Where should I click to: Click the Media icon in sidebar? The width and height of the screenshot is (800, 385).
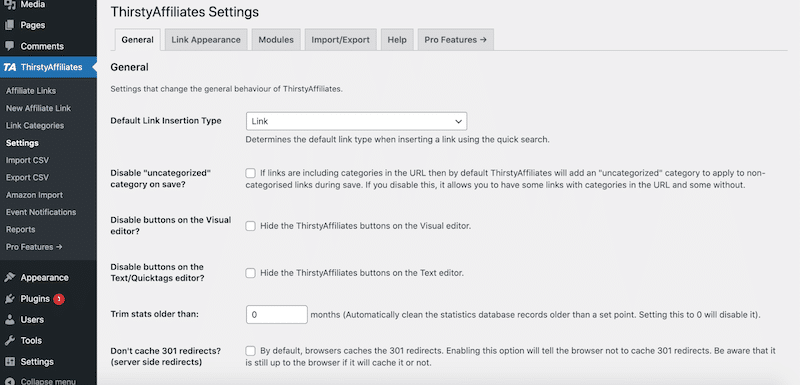click(x=9, y=5)
